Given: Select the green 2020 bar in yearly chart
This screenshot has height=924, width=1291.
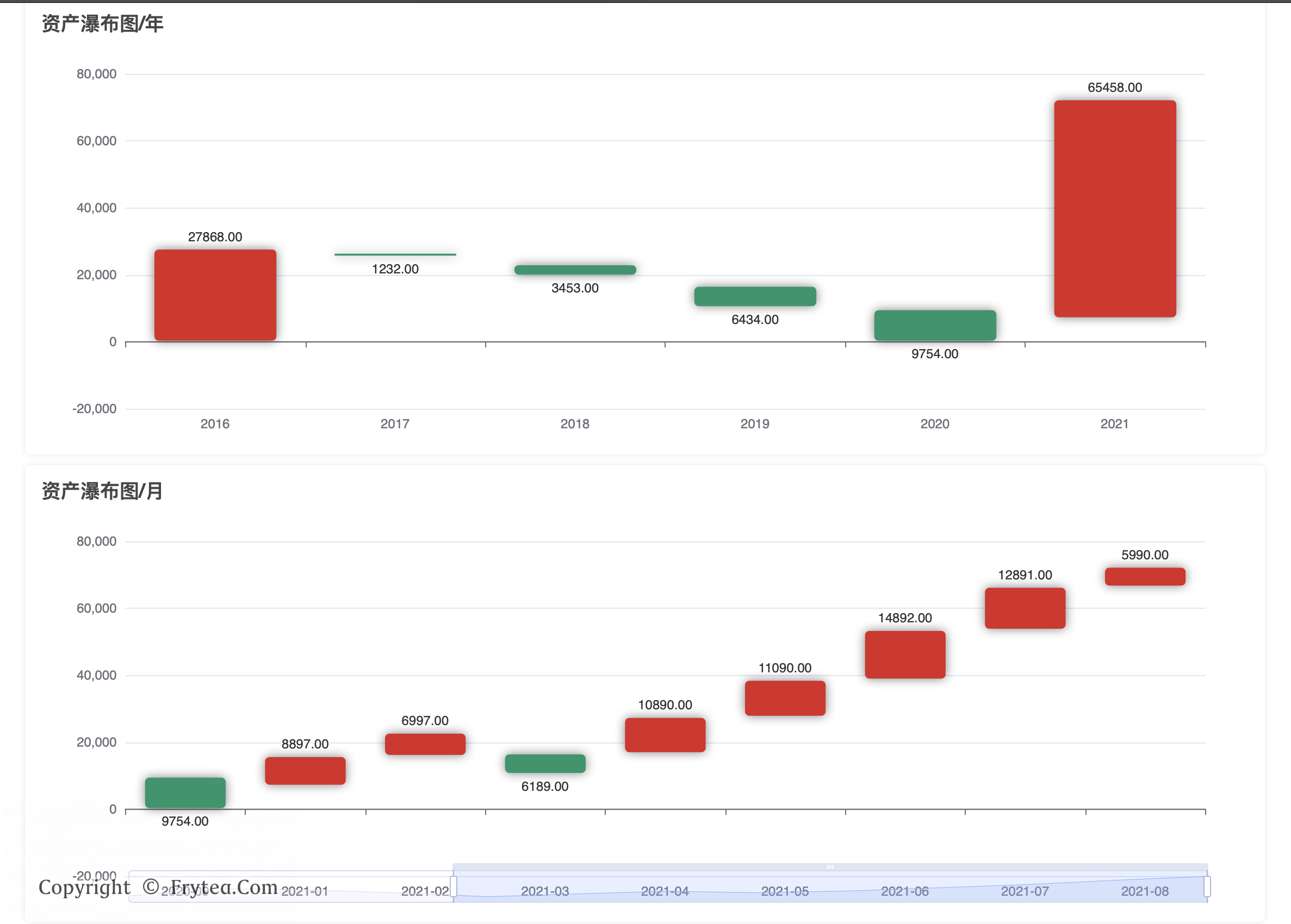Looking at the screenshot, I should click(x=935, y=326).
